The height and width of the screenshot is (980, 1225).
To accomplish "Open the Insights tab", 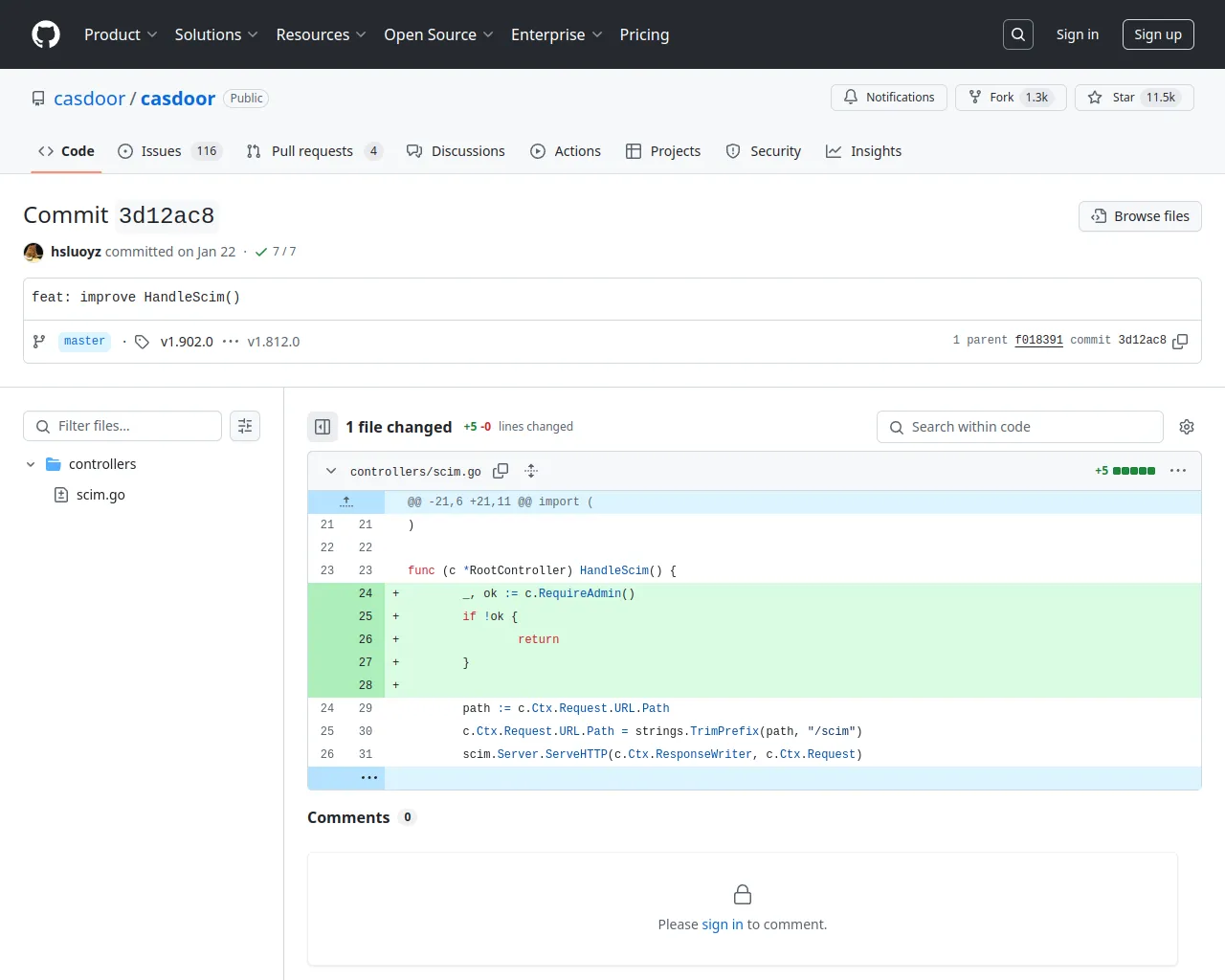I will point(864,151).
